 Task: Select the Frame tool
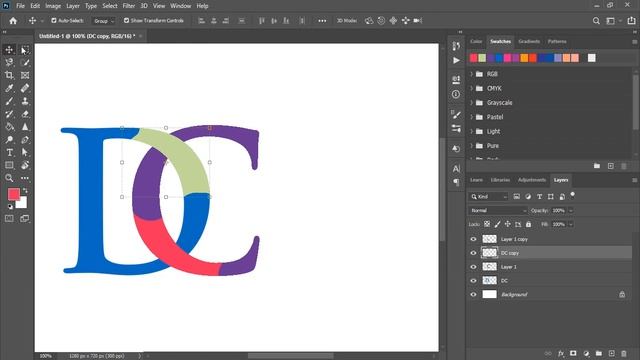(x=25, y=75)
